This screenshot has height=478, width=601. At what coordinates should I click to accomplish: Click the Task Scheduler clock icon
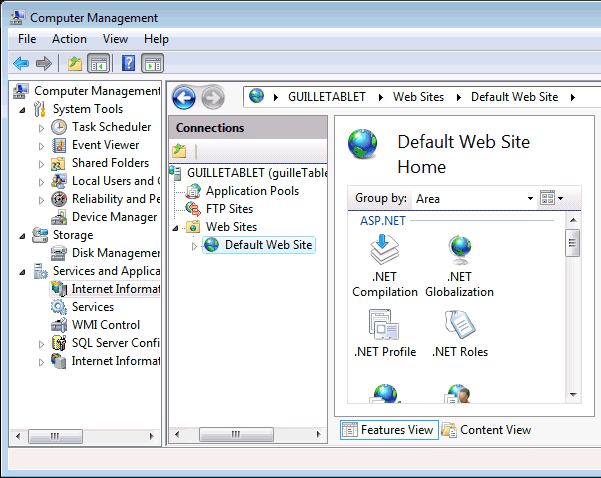pos(59,127)
